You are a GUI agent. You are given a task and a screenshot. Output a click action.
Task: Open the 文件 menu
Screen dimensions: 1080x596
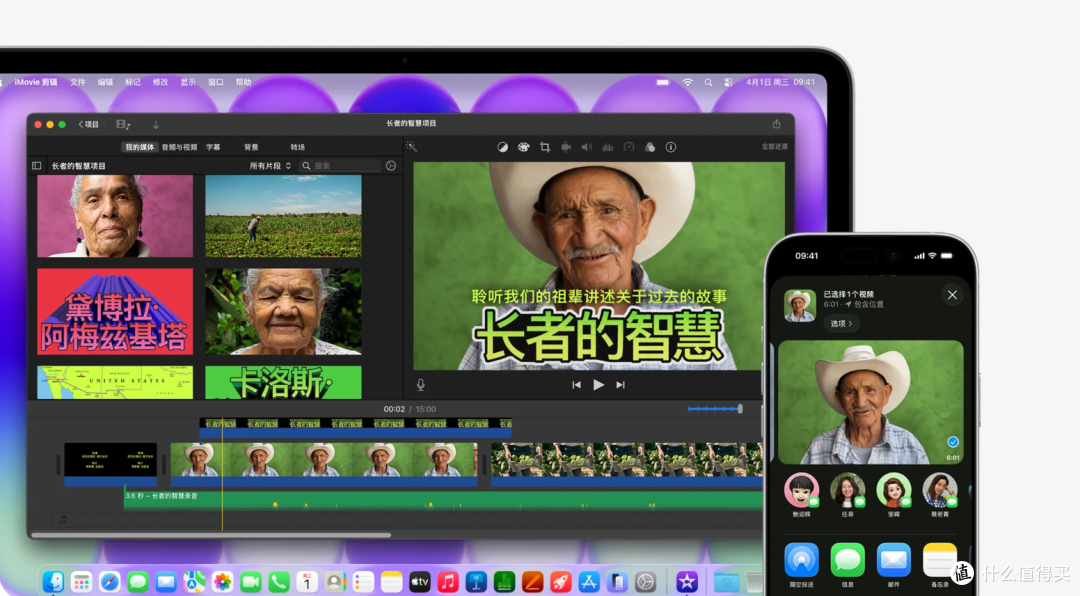(x=78, y=82)
